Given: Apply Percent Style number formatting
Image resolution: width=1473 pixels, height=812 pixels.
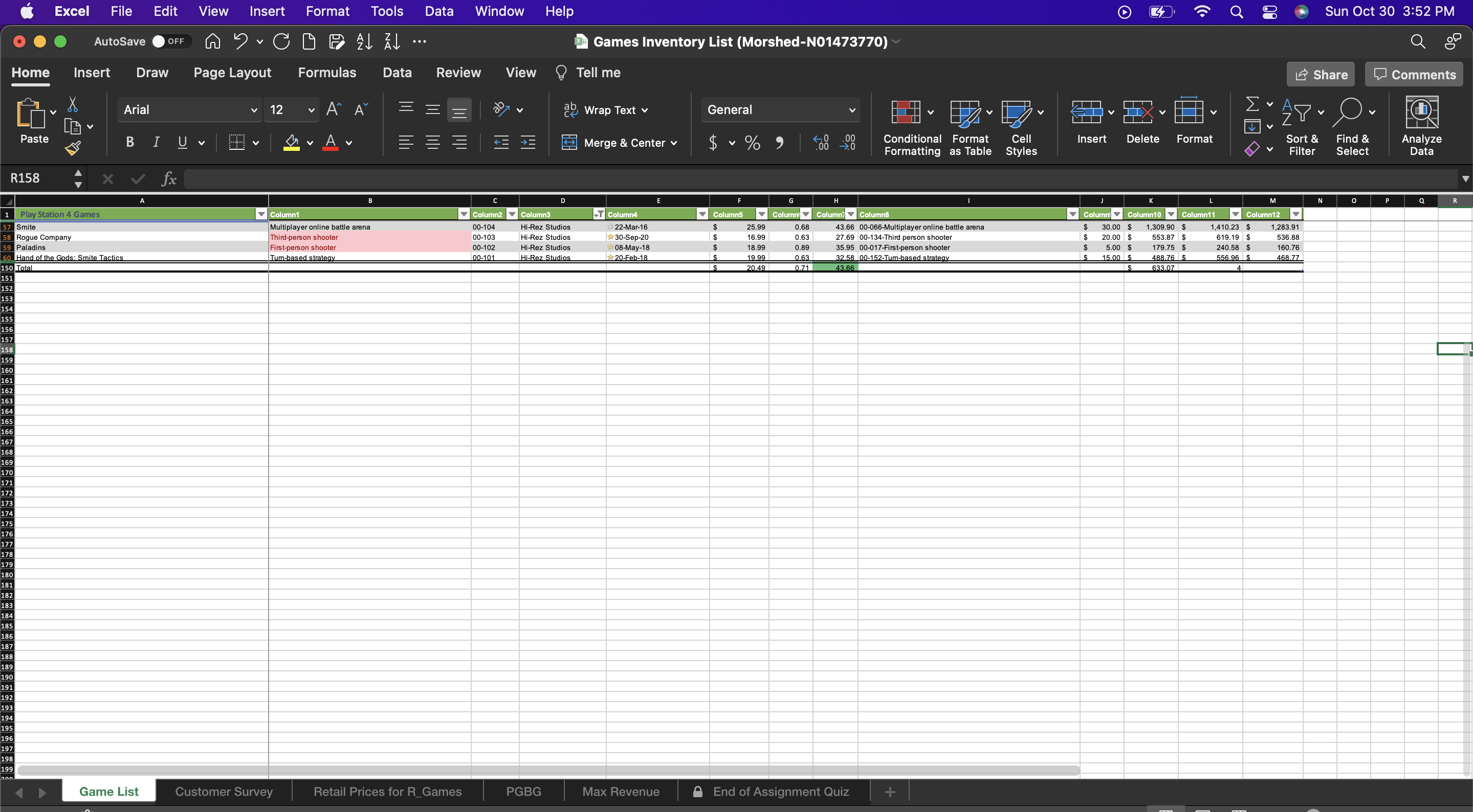Looking at the screenshot, I should click(752, 142).
